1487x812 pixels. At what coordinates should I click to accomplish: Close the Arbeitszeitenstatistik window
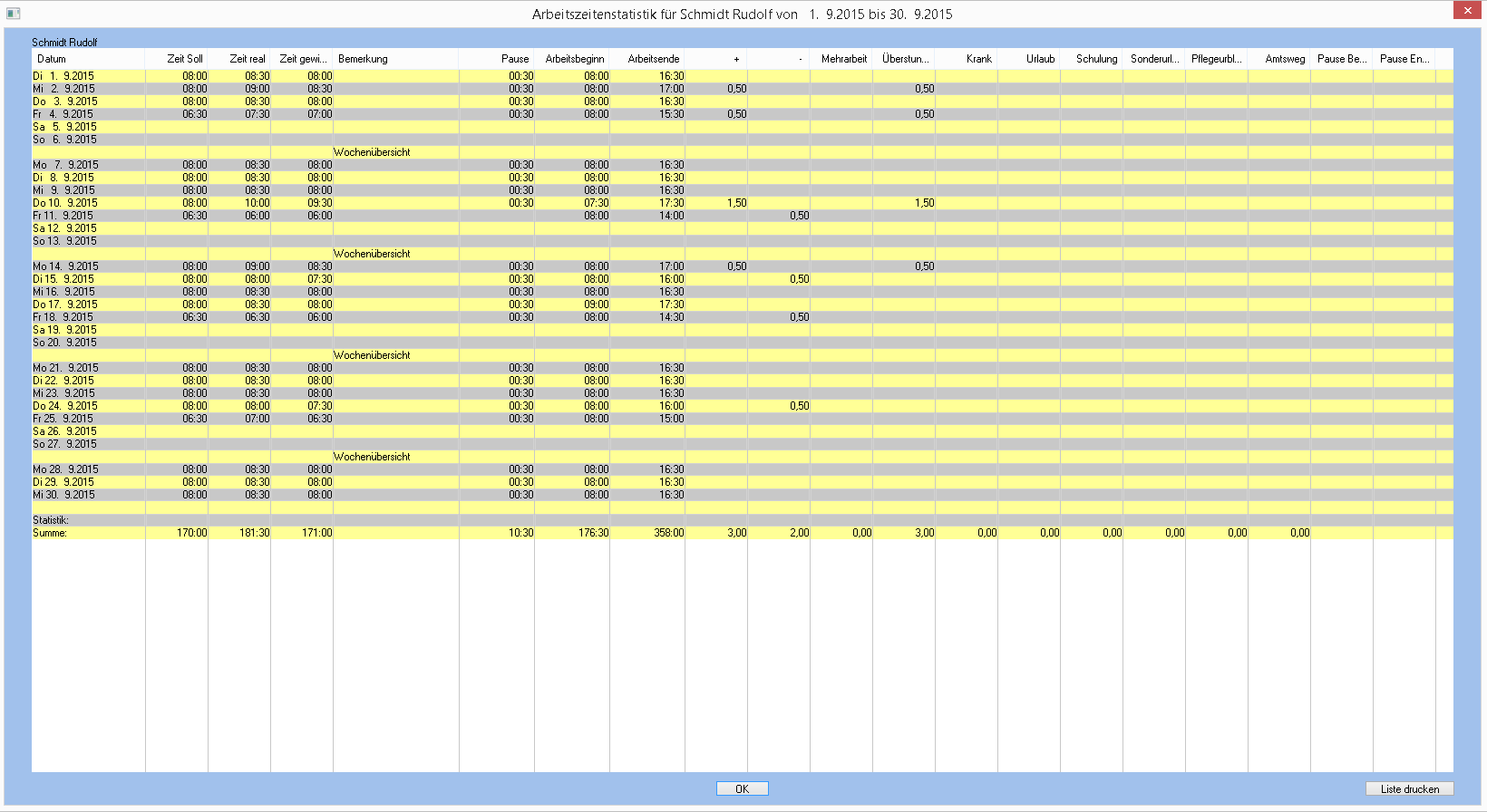click(x=1467, y=10)
